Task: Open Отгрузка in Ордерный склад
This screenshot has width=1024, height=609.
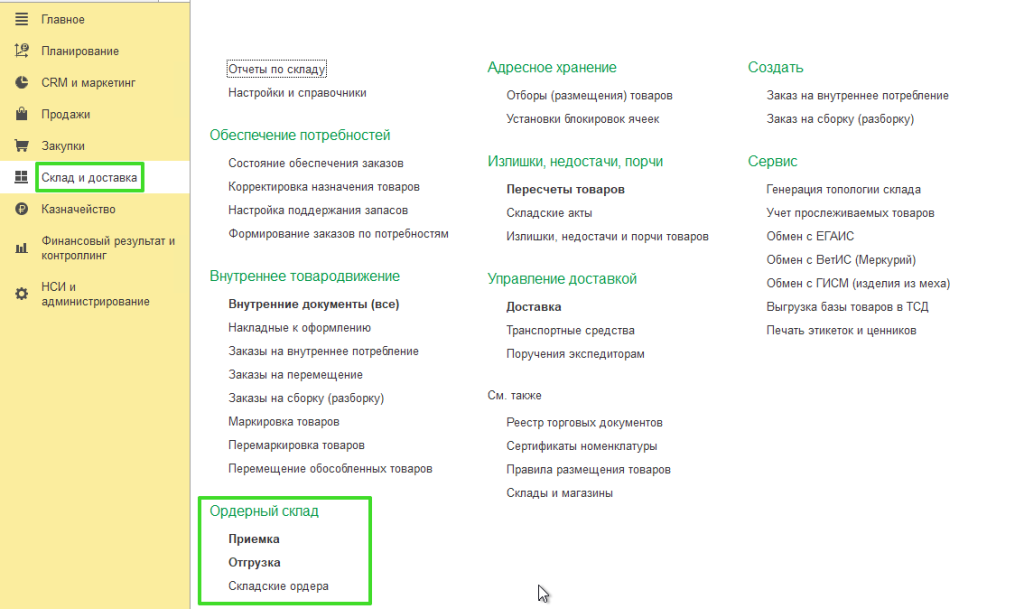Action: 254,562
